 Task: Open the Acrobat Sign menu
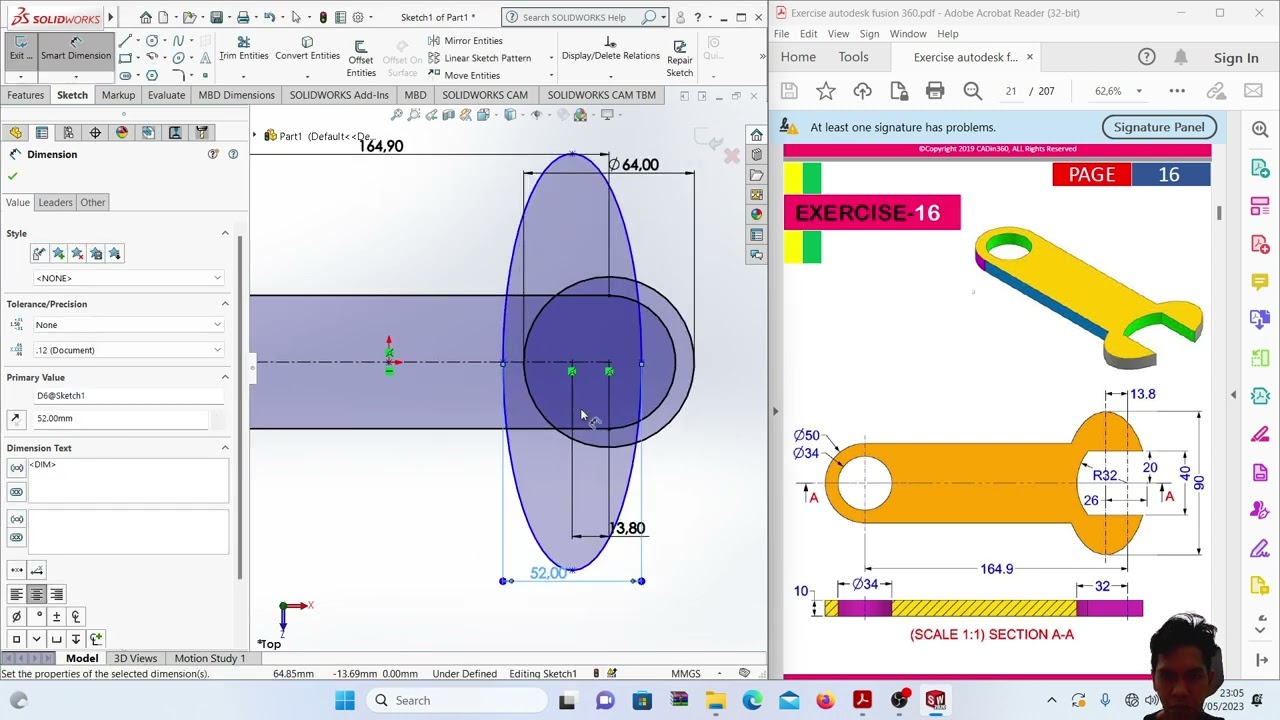tap(869, 34)
